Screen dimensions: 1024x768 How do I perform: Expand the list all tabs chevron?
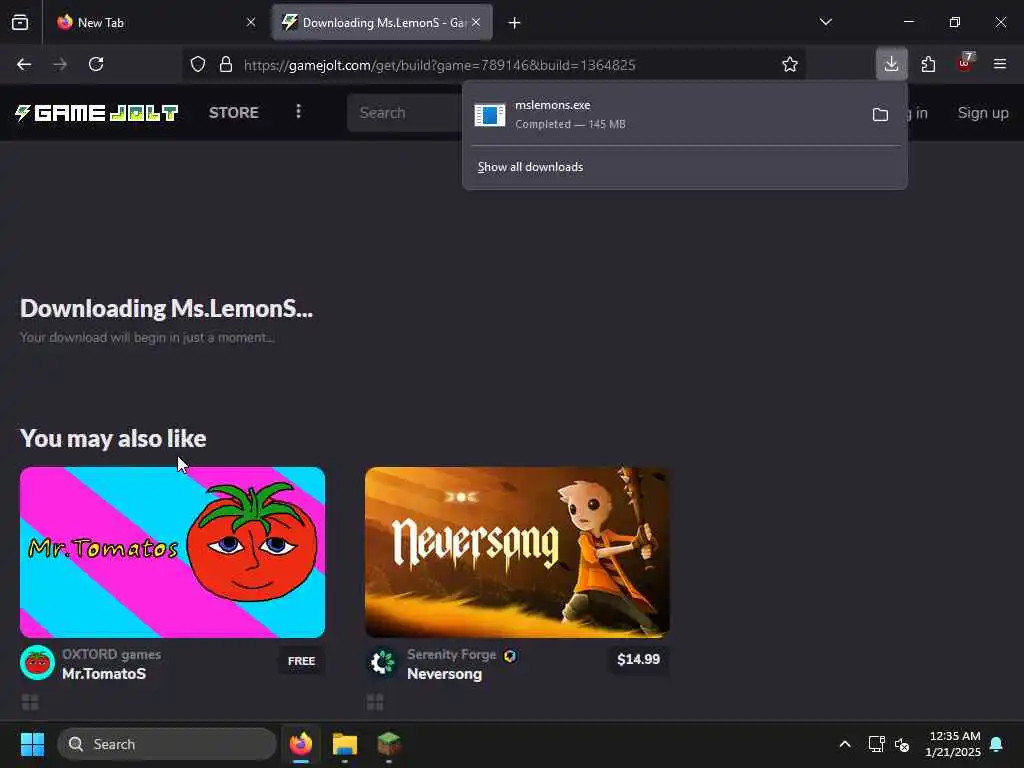825,22
